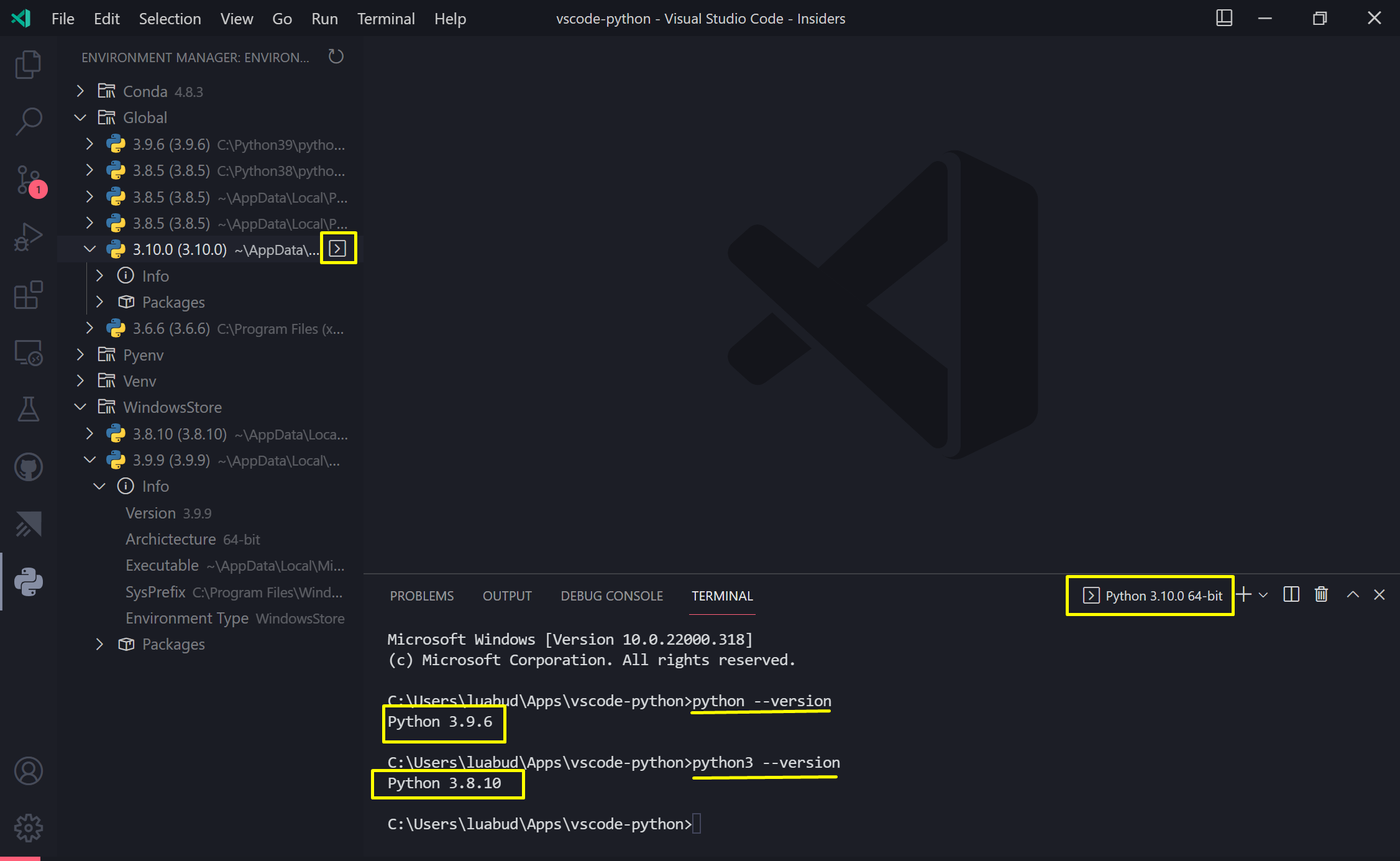1400x861 pixels.
Task: Open the Search view icon
Action: click(28, 121)
